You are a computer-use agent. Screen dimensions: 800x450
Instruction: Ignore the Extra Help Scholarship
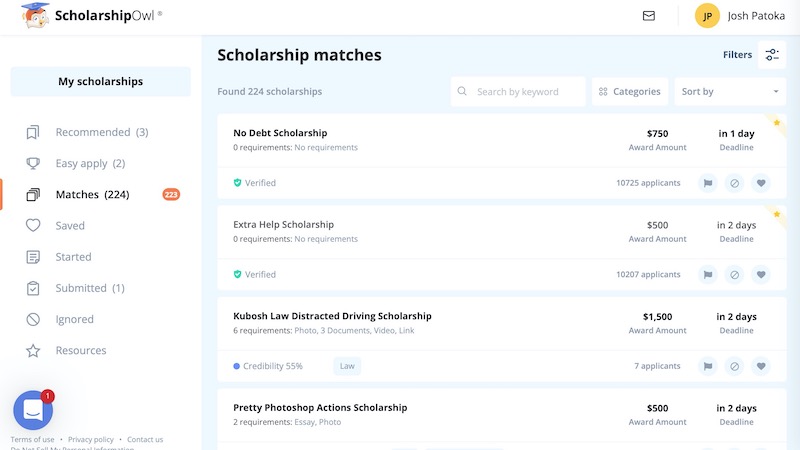[x=735, y=274]
